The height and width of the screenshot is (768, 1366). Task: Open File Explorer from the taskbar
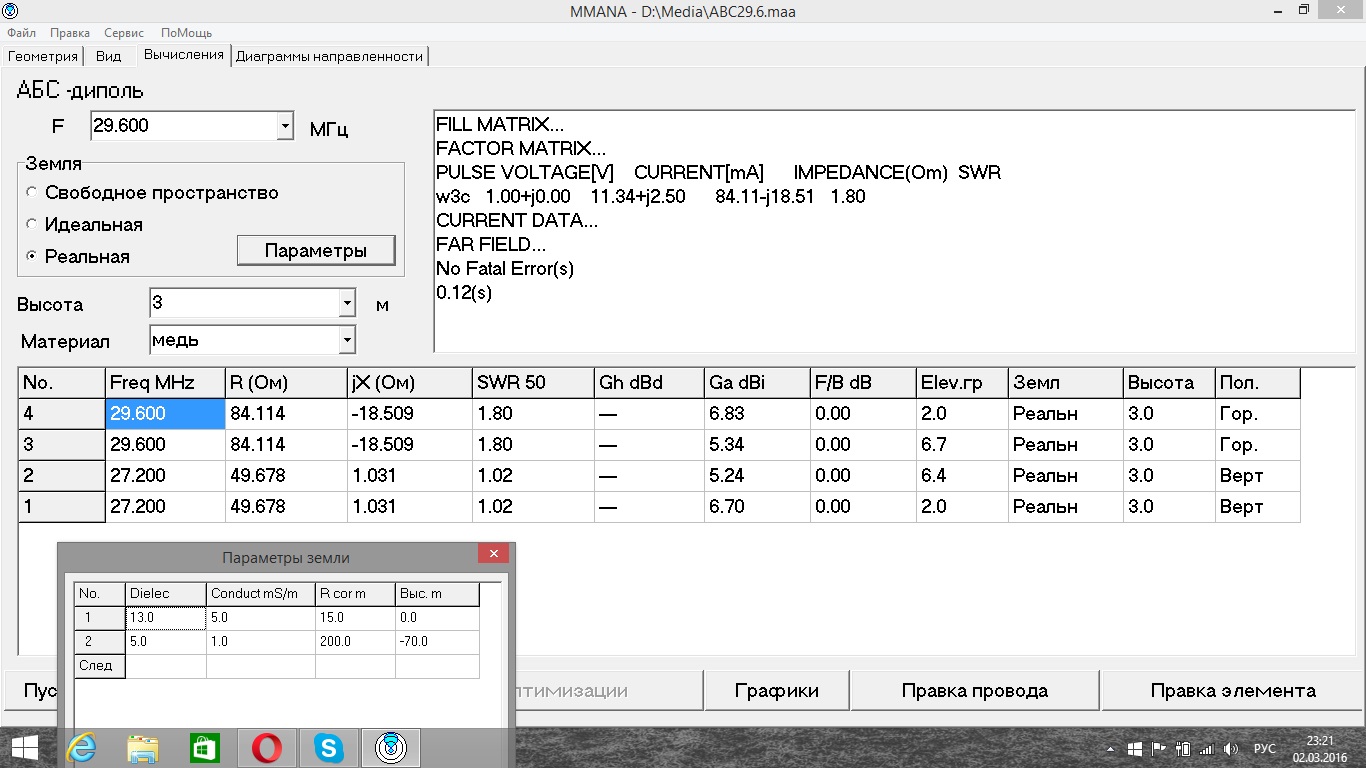[143, 748]
